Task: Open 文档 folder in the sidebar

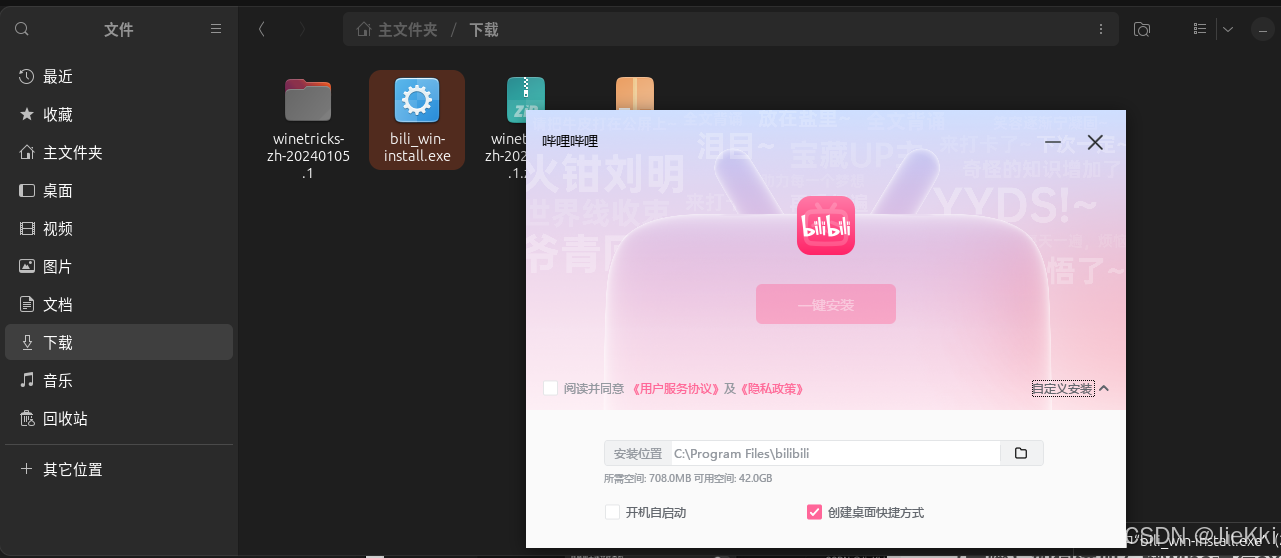Action: tap(119, 305)
